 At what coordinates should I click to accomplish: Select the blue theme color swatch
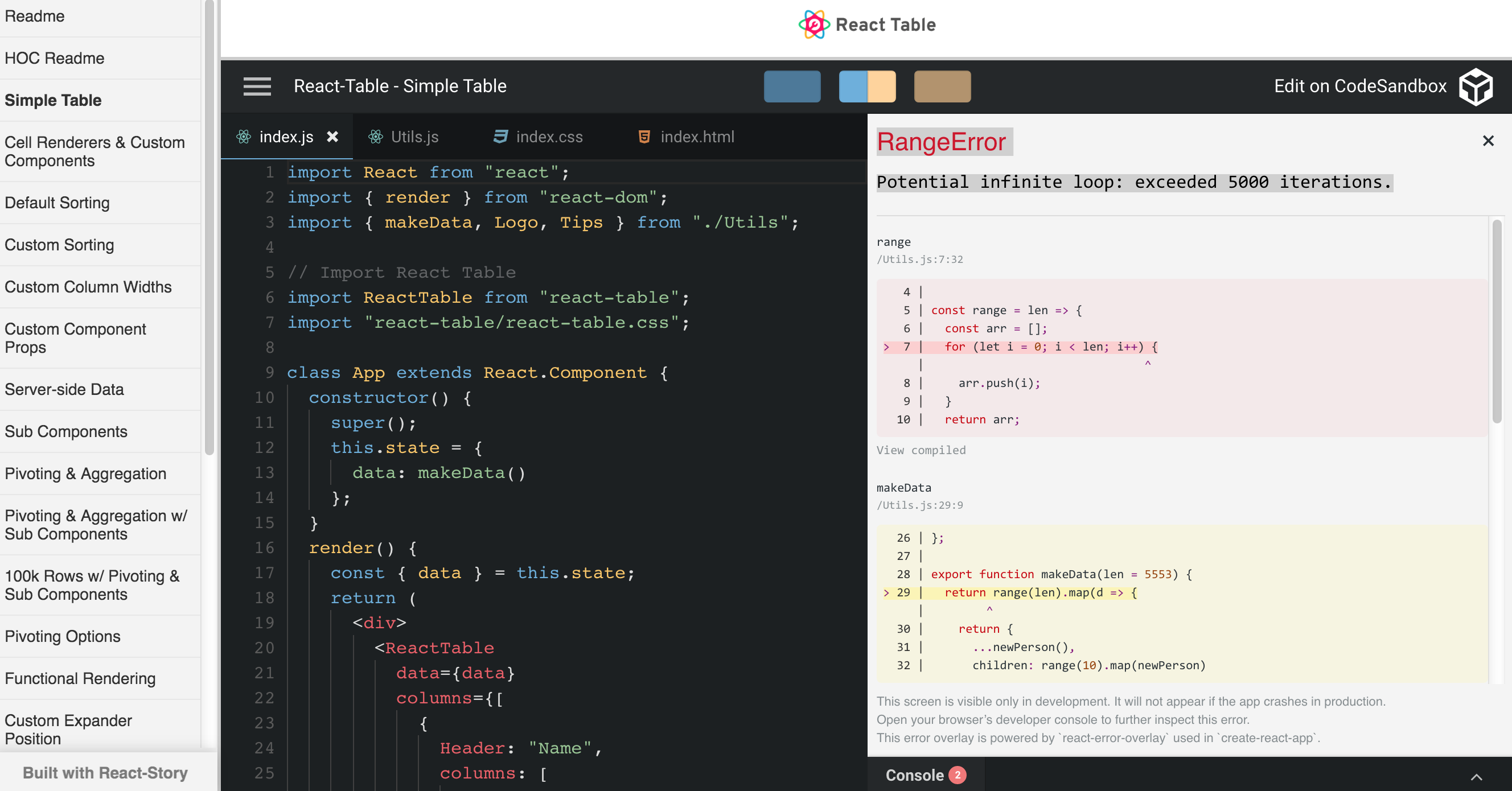[x=792, y=86]
